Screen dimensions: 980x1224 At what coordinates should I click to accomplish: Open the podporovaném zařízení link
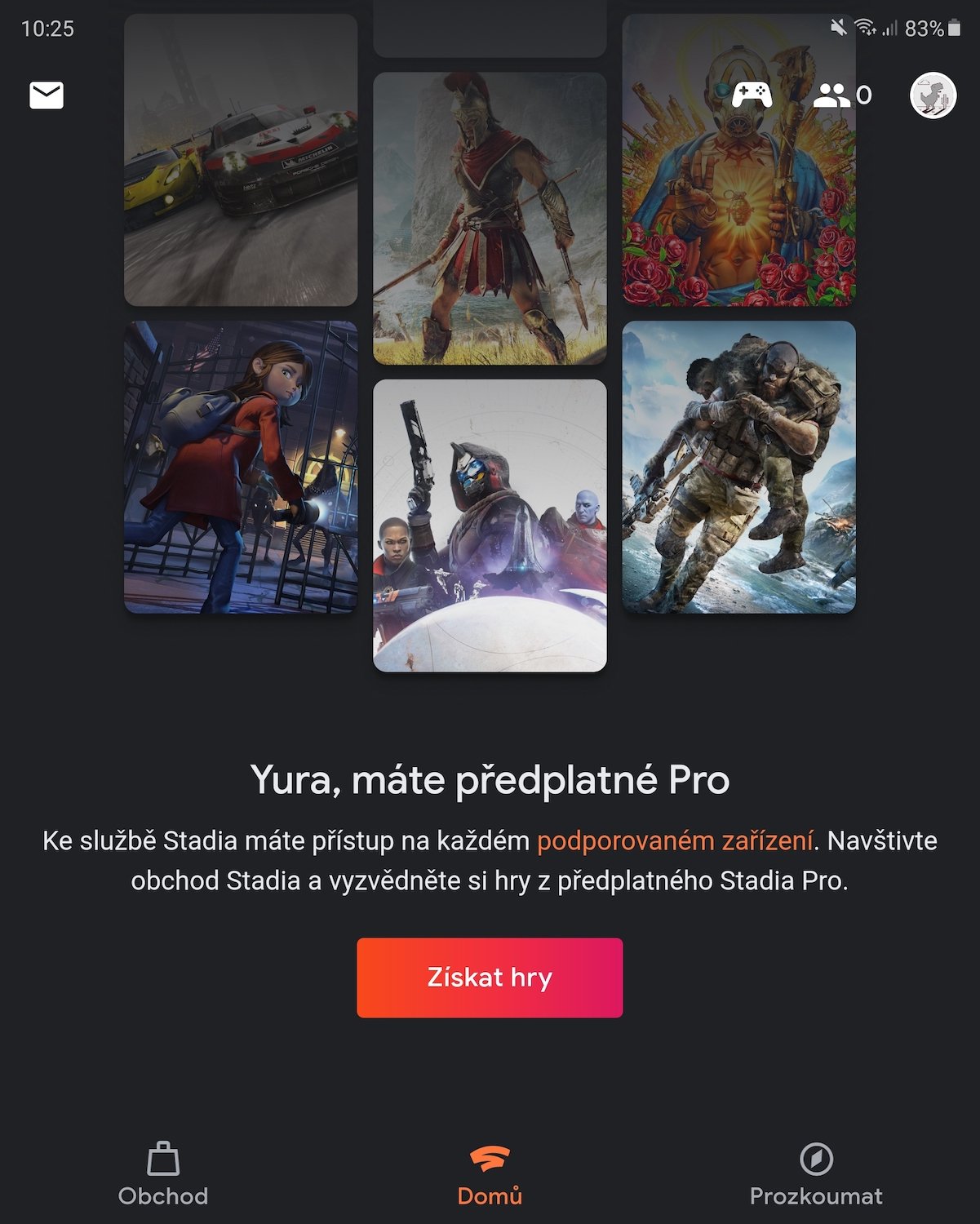click(x=675, y=840)
